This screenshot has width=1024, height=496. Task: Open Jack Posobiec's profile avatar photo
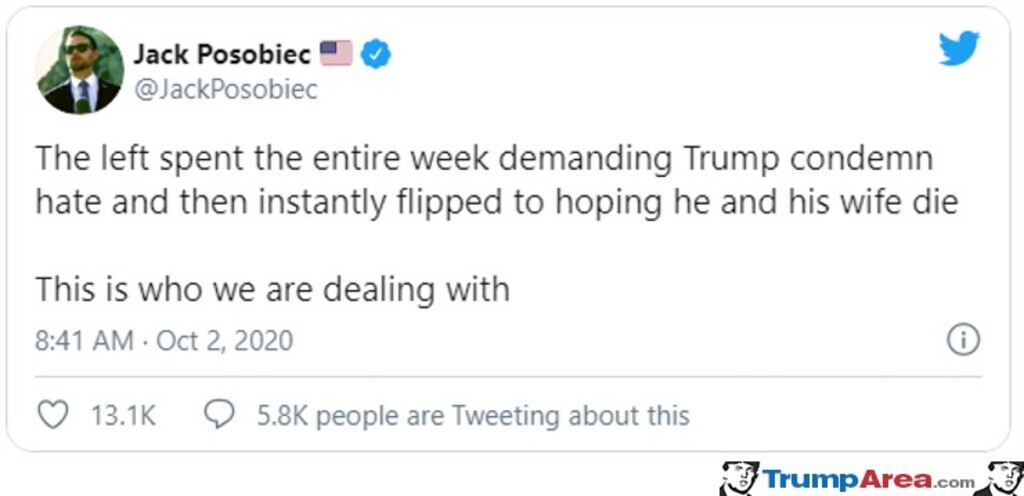(81, 70)
